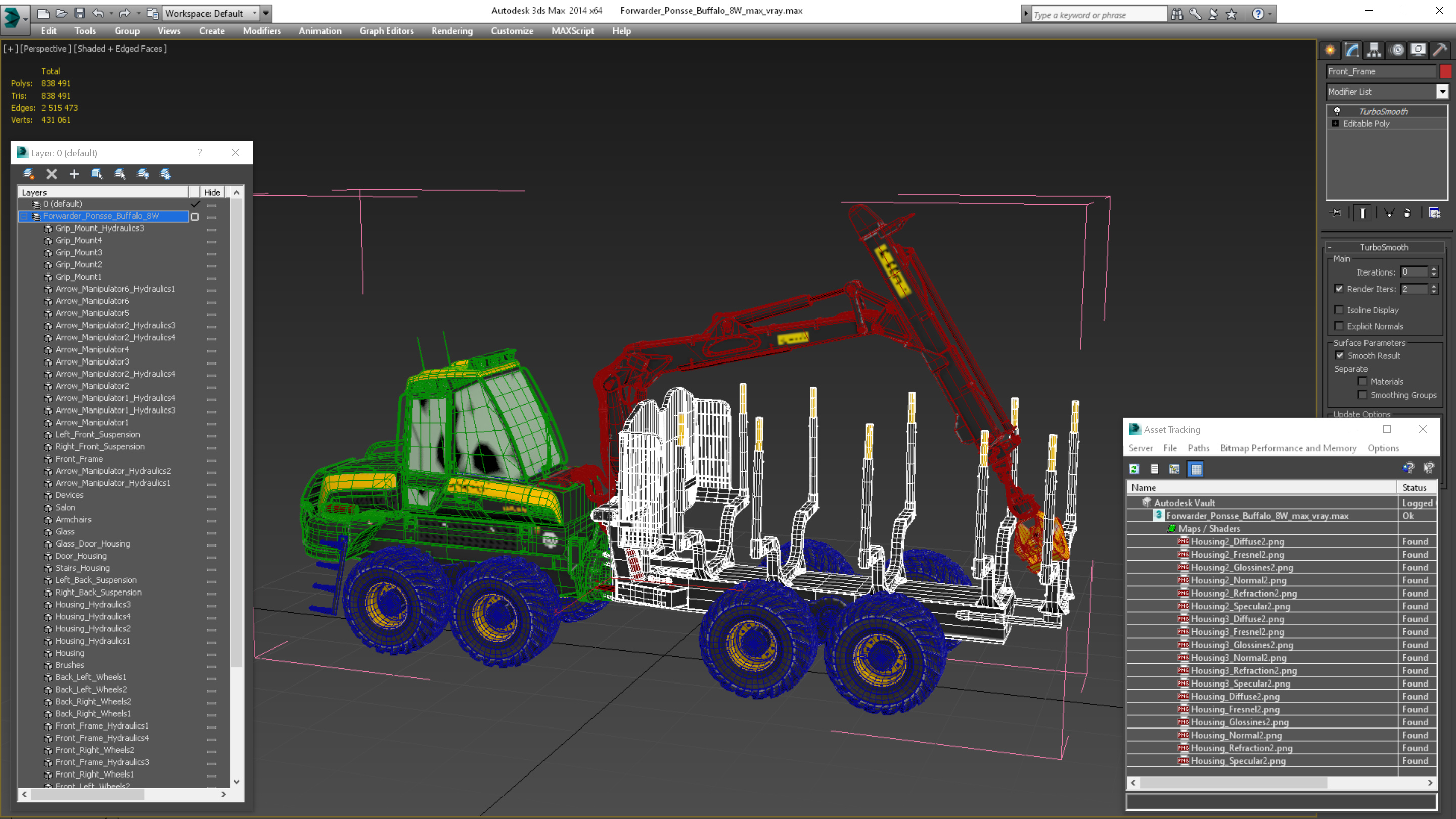This screenshot has width=1456, height=819.
Task: Open the Rendering menu
Action: tap(452, 31)
